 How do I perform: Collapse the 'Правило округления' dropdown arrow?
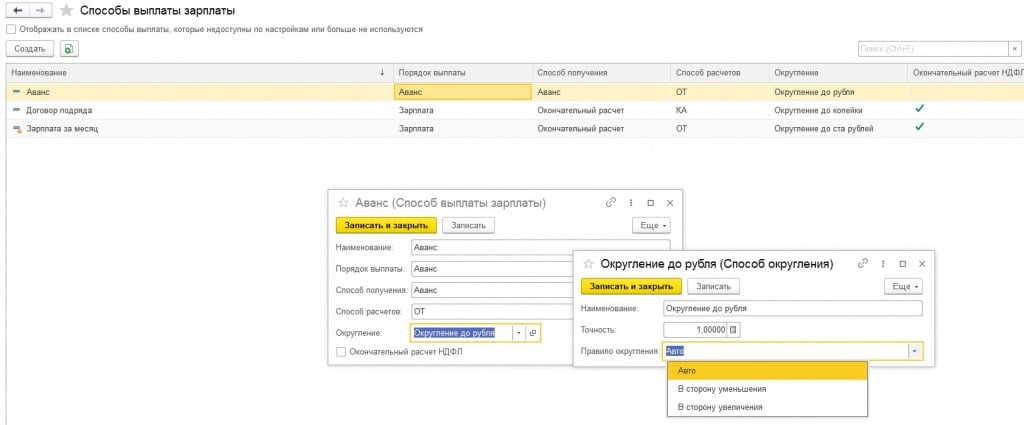point(913,351)
